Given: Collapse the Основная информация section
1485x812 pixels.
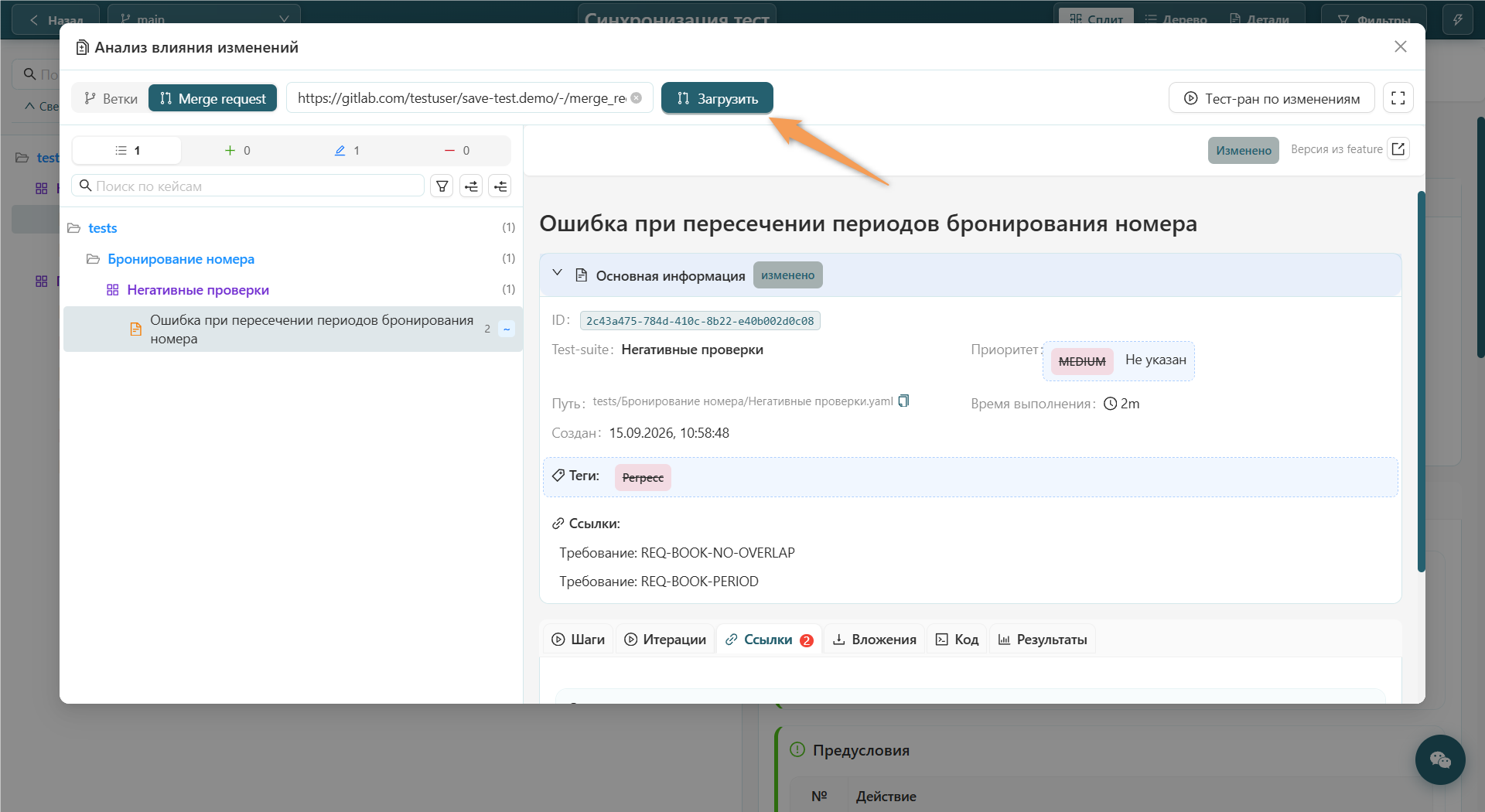Looking at the screenshot, I should coord(557,274).
